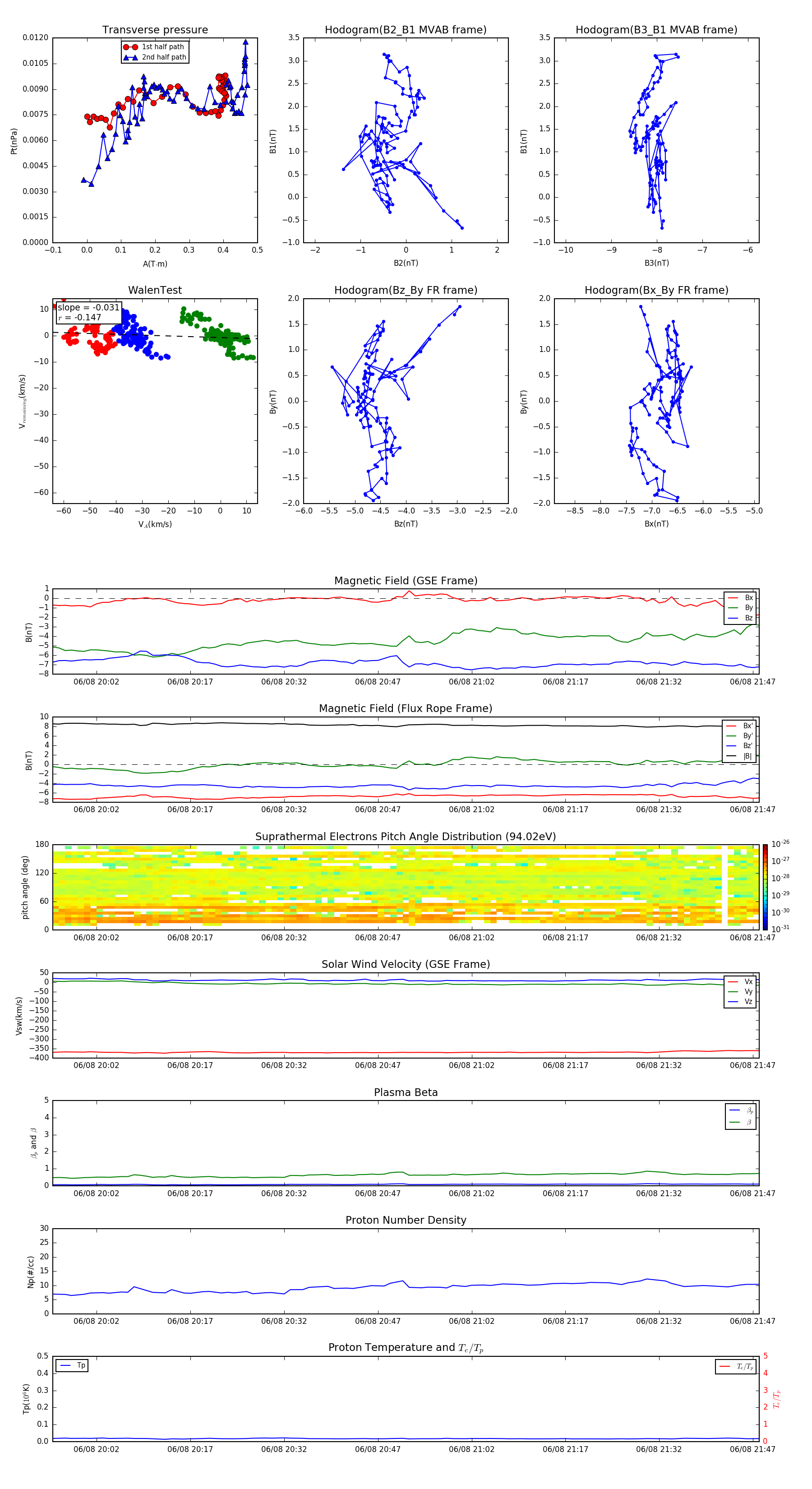This screenshot has height=1489, width=812.
Task: Click the 'Plasma Beta' plot title
Action: click(x=406, y=1093)
